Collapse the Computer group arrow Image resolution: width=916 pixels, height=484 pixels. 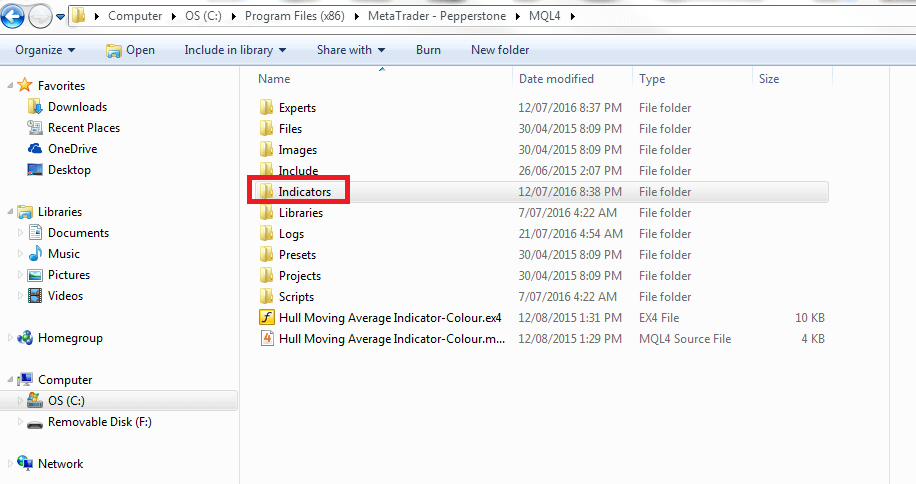(x=10, y=380)
